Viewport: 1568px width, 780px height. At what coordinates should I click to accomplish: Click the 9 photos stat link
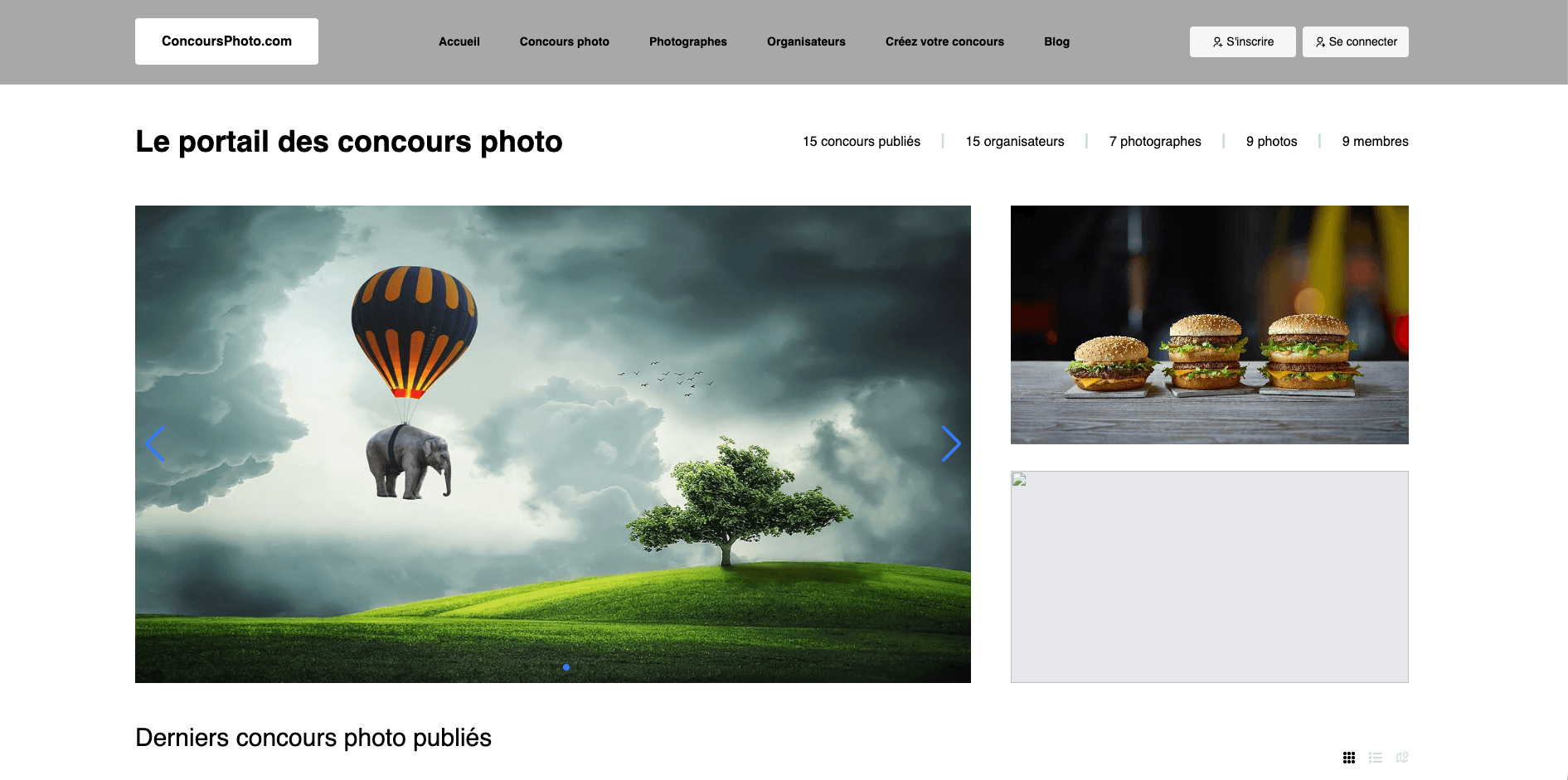click(1271, 141)
